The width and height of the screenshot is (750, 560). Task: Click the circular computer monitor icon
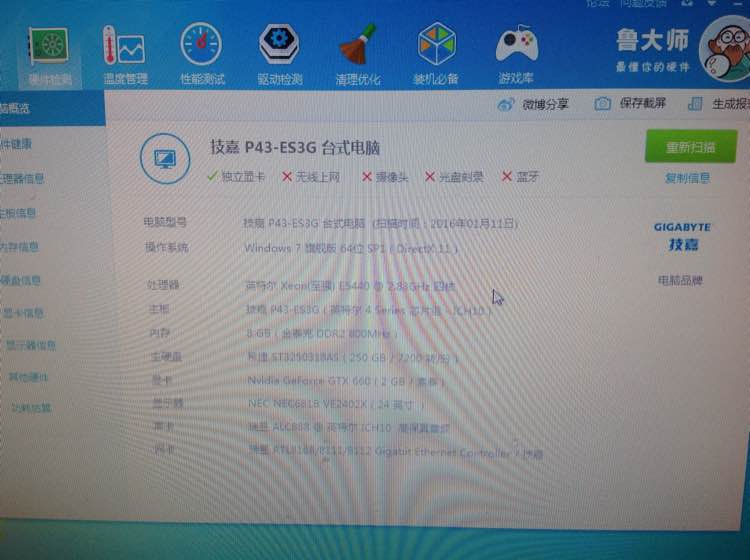pos(165,159)
